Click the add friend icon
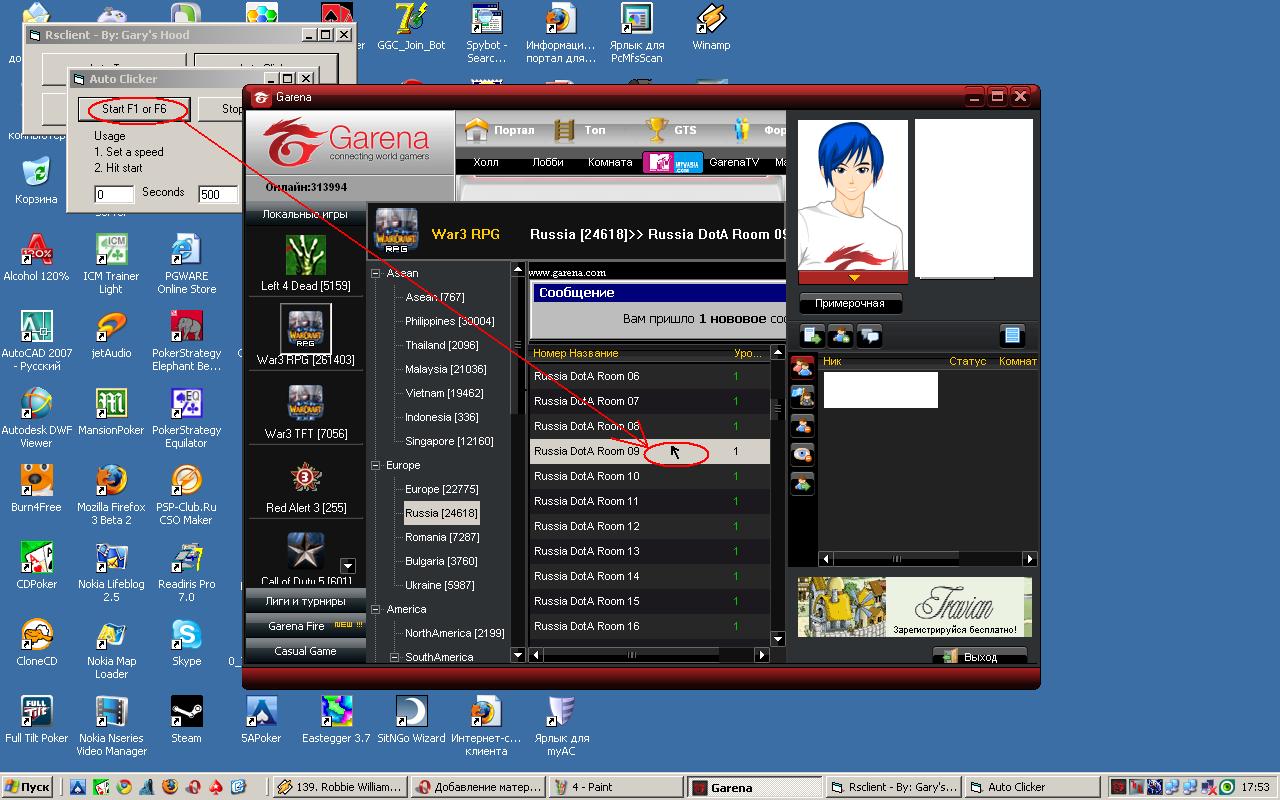The image size is (1280, 800). coord(840,336)
